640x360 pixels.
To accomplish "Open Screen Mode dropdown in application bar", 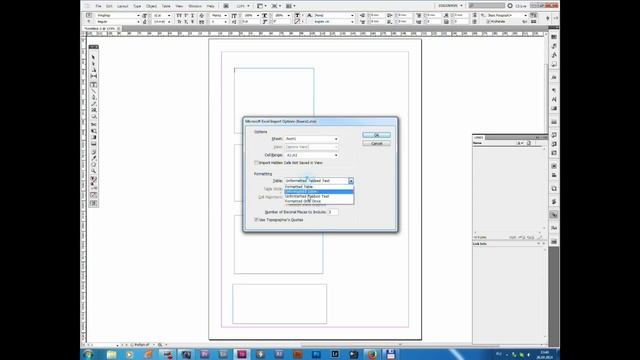I will pos(276,6).
